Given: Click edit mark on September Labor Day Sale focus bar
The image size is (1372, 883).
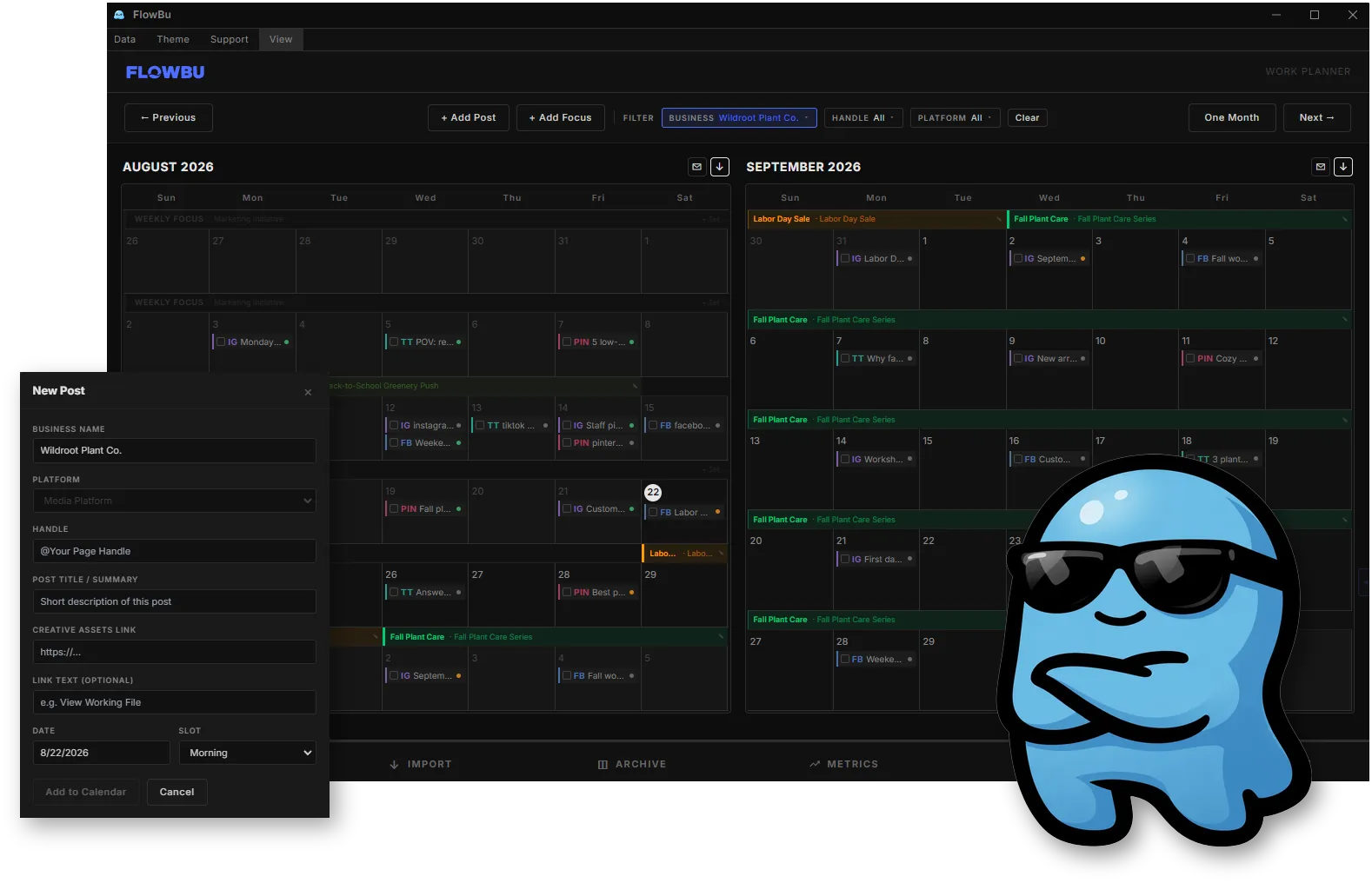Looking at the screenshot, I should tap(998, 219).
